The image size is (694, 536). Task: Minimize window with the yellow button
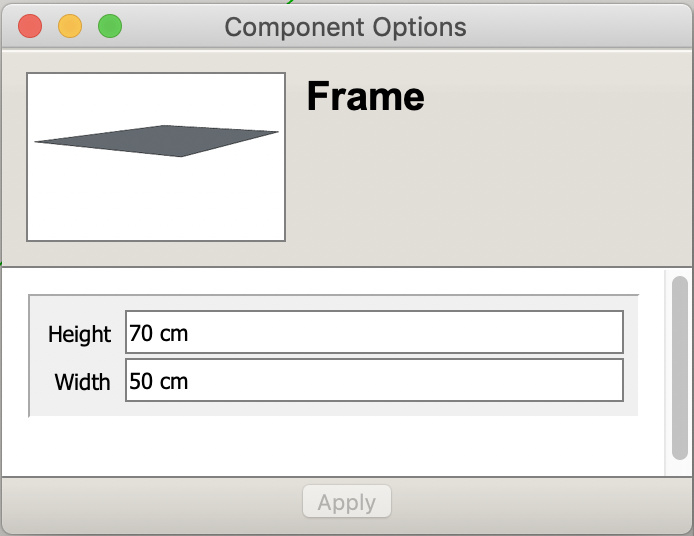(x=70, y=26)
